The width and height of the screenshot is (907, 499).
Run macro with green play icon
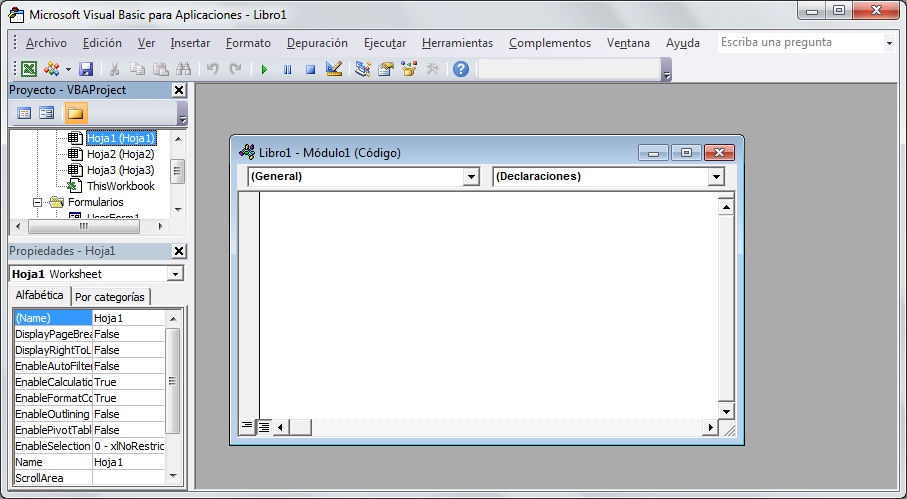point(264,70)
